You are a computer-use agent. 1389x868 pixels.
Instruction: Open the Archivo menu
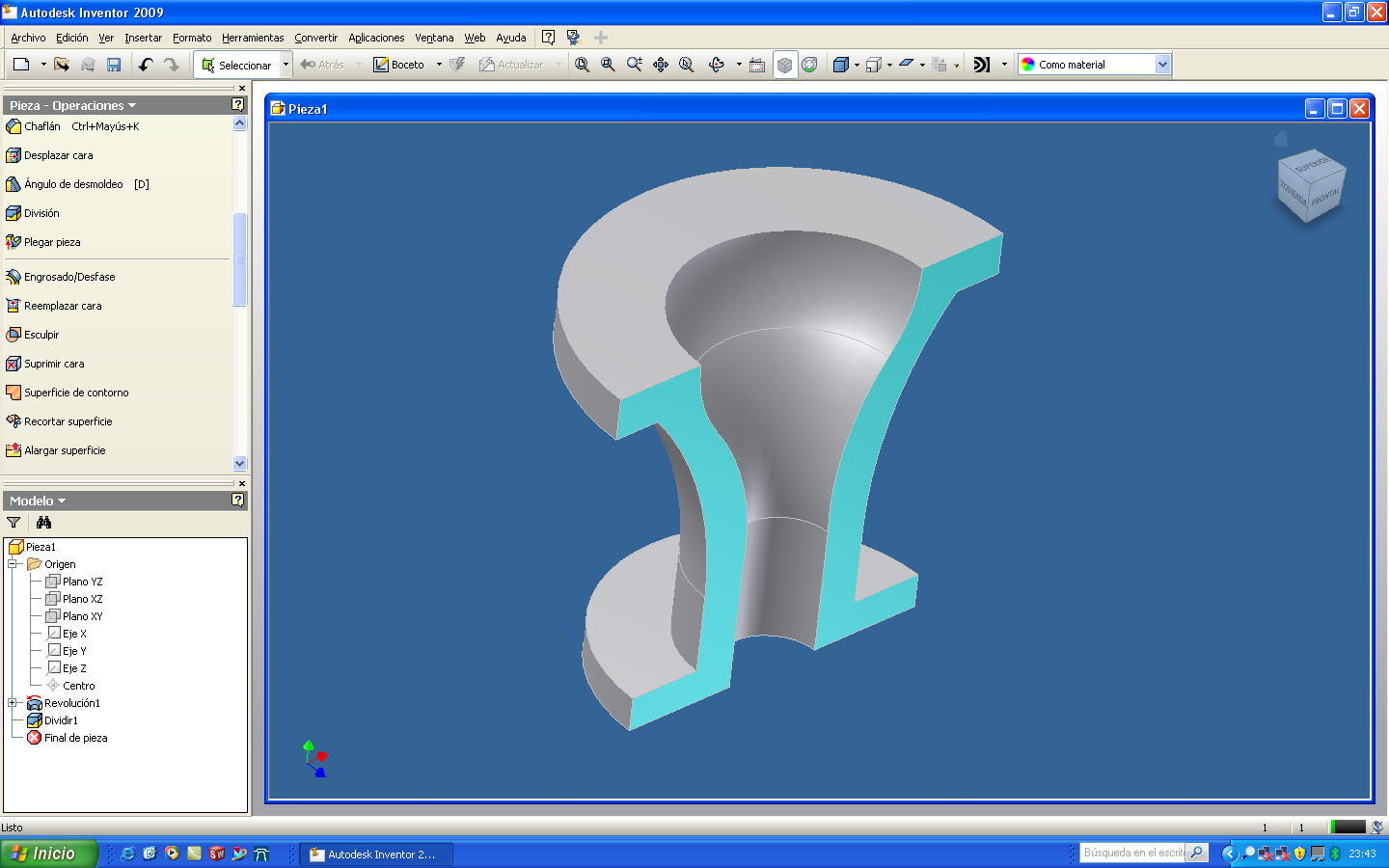tap(28, 38)
